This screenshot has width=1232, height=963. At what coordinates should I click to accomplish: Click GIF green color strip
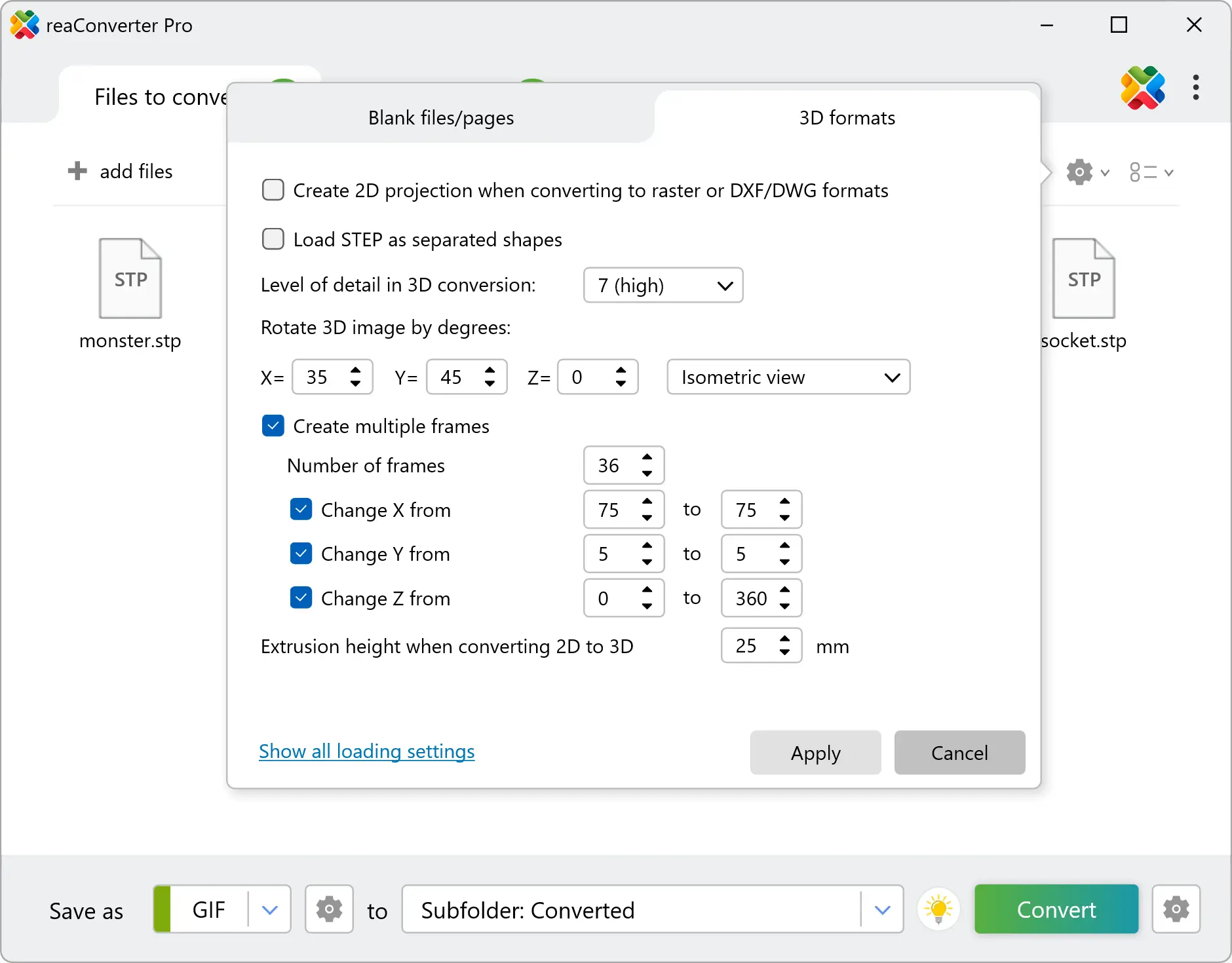[x=162, y=909]
